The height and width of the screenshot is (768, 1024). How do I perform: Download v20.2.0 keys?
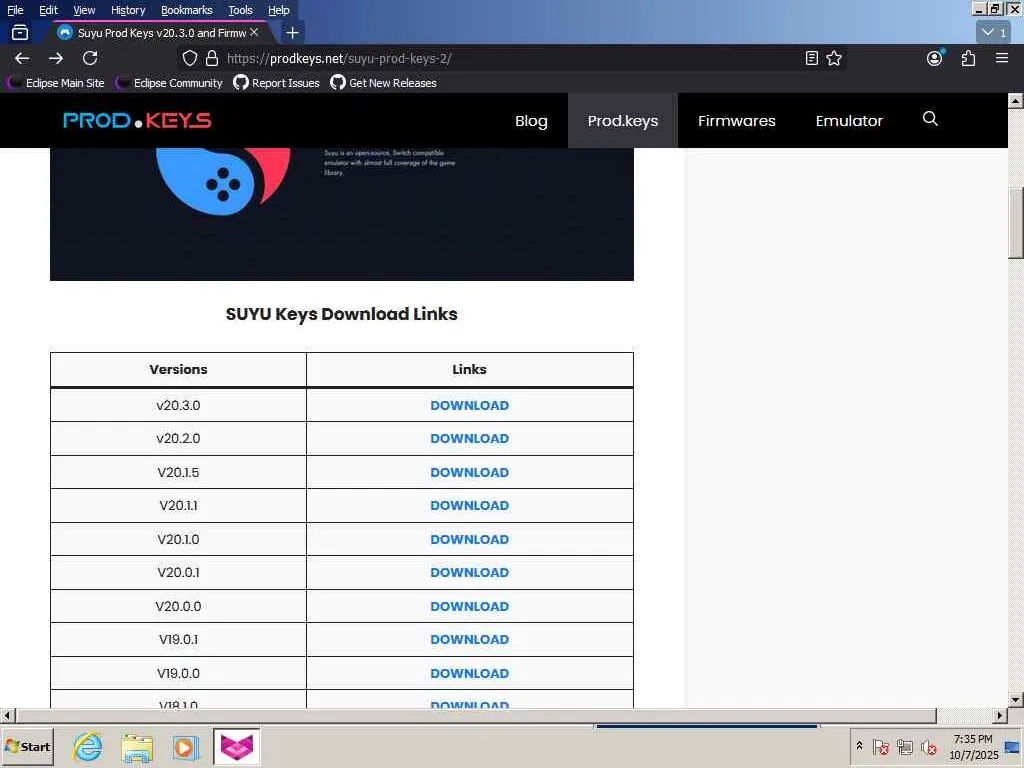point(470,438)
